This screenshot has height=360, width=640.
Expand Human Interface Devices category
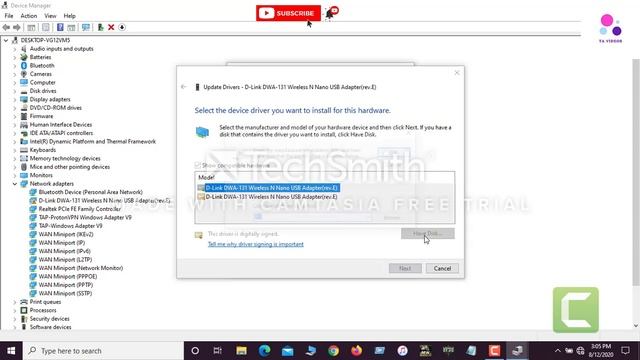(15, 125)
